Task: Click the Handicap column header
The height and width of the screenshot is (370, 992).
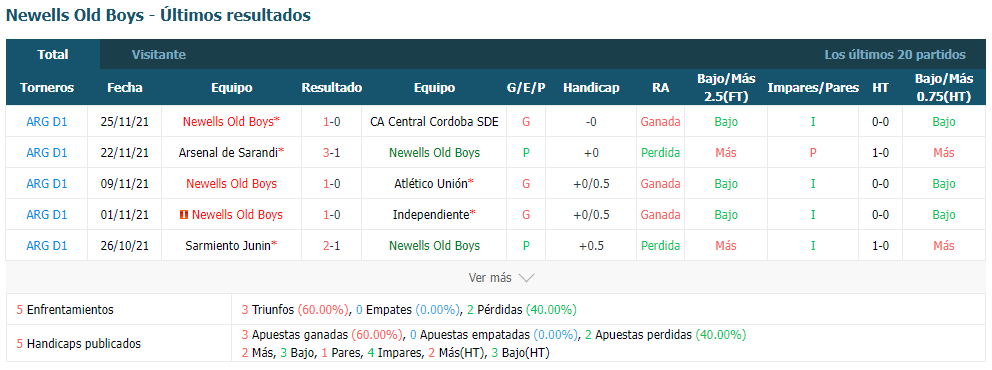Action: pyautogui.click(x=591, y=88)
